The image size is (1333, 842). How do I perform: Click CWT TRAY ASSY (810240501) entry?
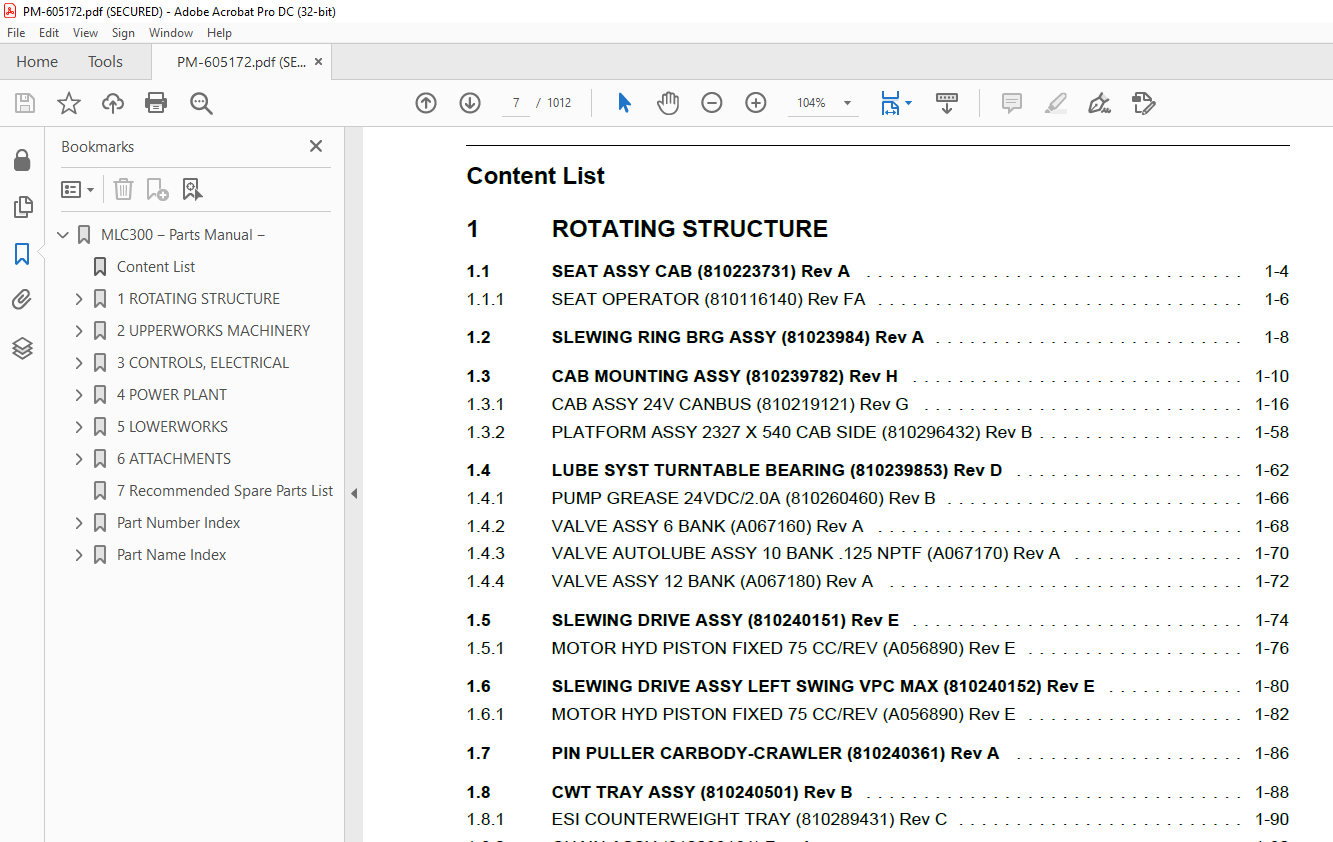tap(702, 792)
